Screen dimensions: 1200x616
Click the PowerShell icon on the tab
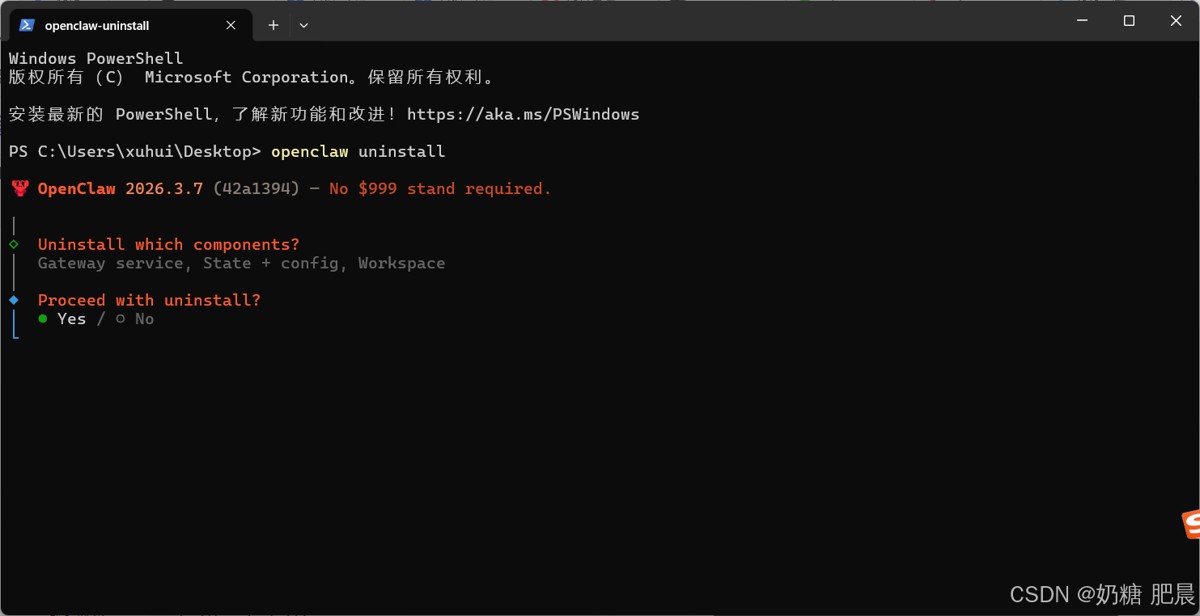click(x=27, y=25)
